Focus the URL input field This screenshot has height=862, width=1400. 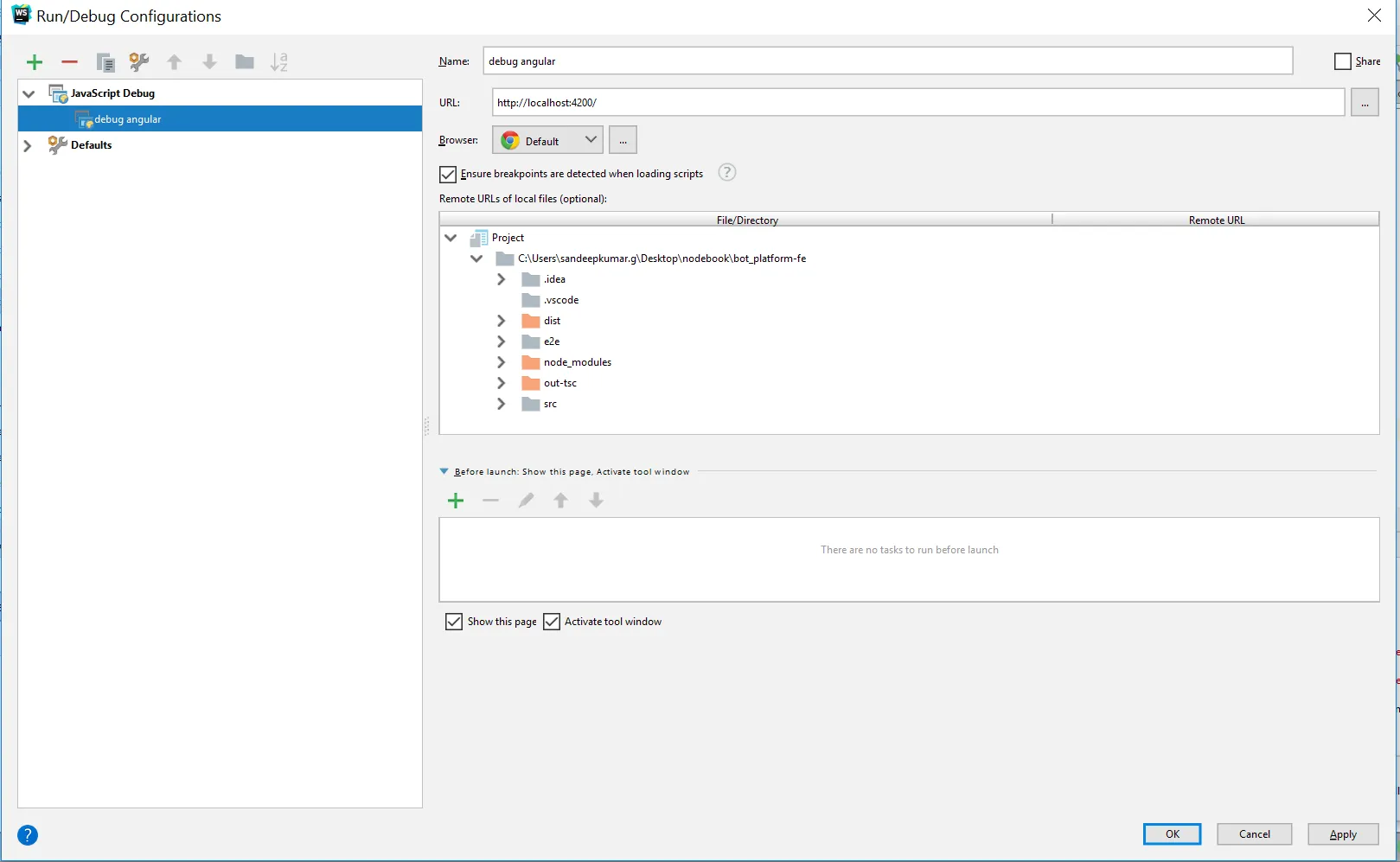[918, 102]
